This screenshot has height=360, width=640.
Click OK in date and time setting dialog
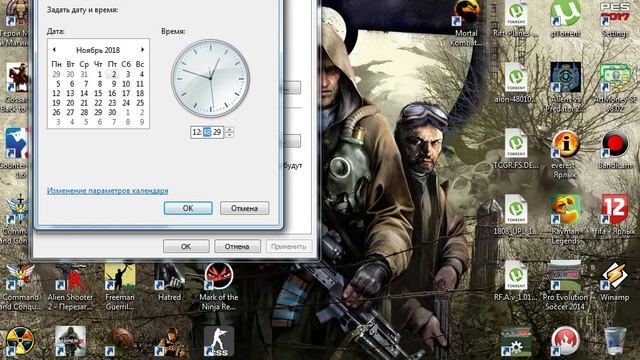click(x=188, y=208)
